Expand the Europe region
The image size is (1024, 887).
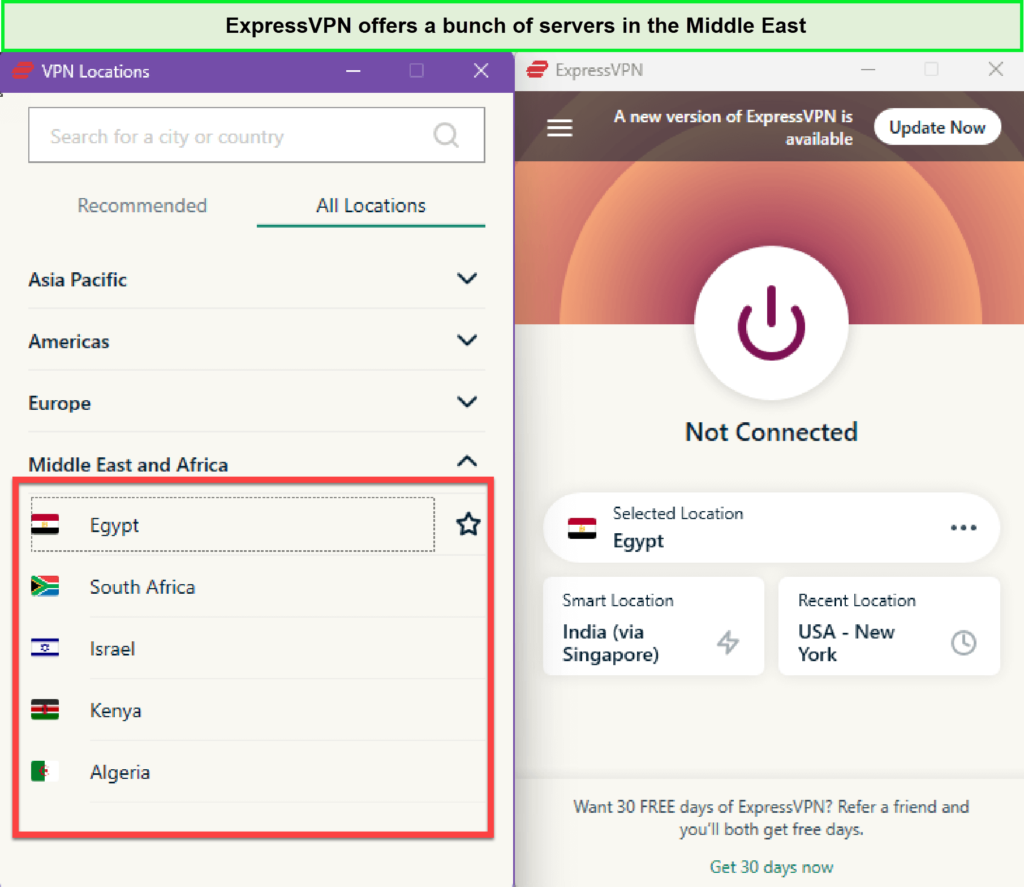pyautogui.click(x=257, y=402)
